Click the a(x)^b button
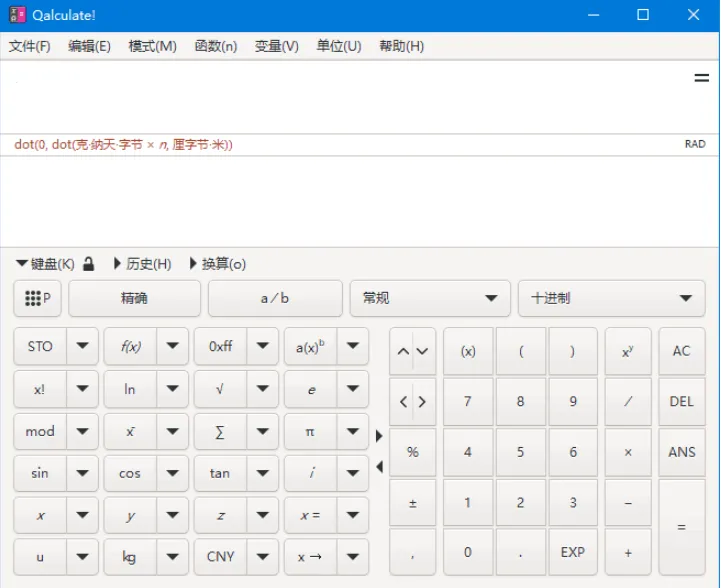Viewport: 721px width, 588px height. (310, 347)
